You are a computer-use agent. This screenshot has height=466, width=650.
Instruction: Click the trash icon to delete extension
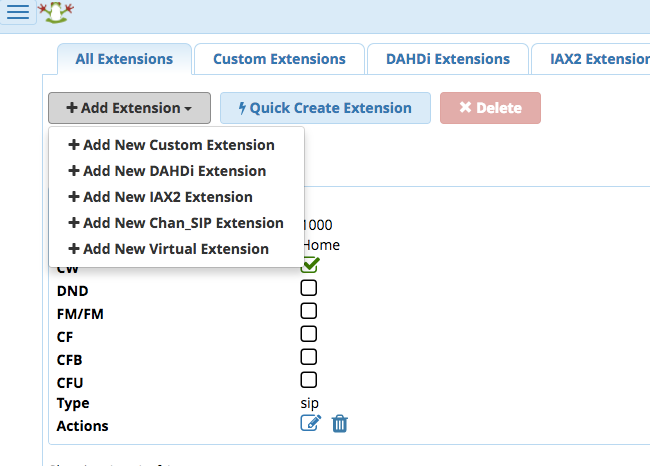point(340,424)
